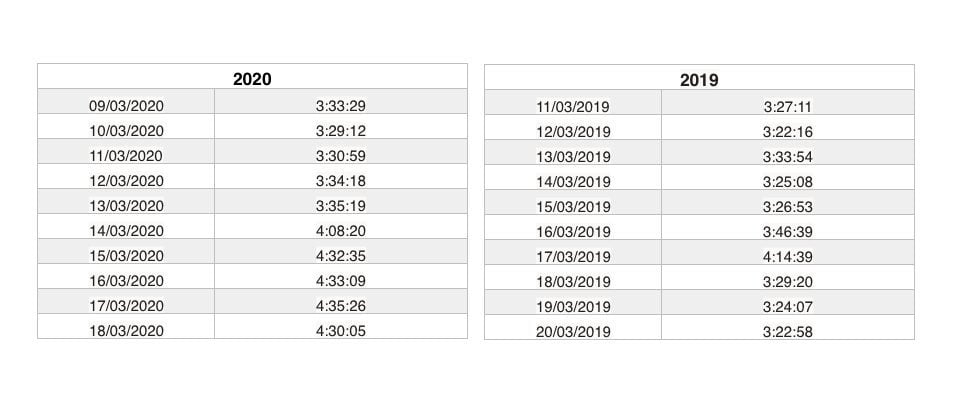Viewport: 978px width, 406px height.
Task: Select the 2019 table header cell
Action: [699, 77]
